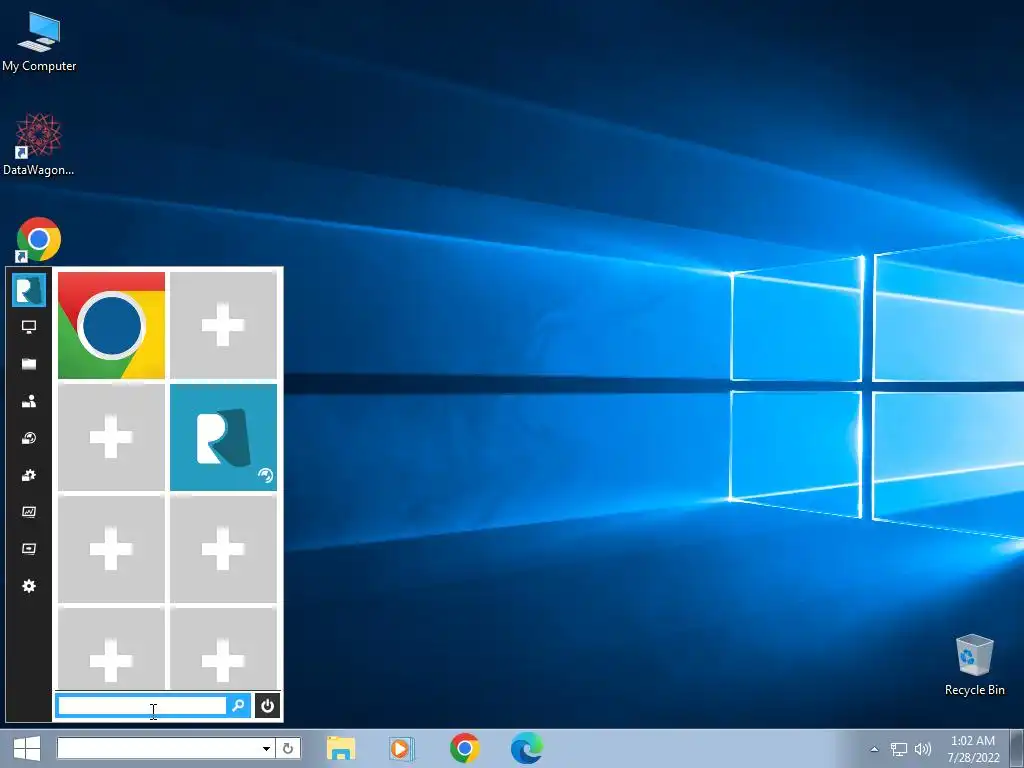
Task: Open the performance graph monitor sidebar icon
Action: (29, 512)
